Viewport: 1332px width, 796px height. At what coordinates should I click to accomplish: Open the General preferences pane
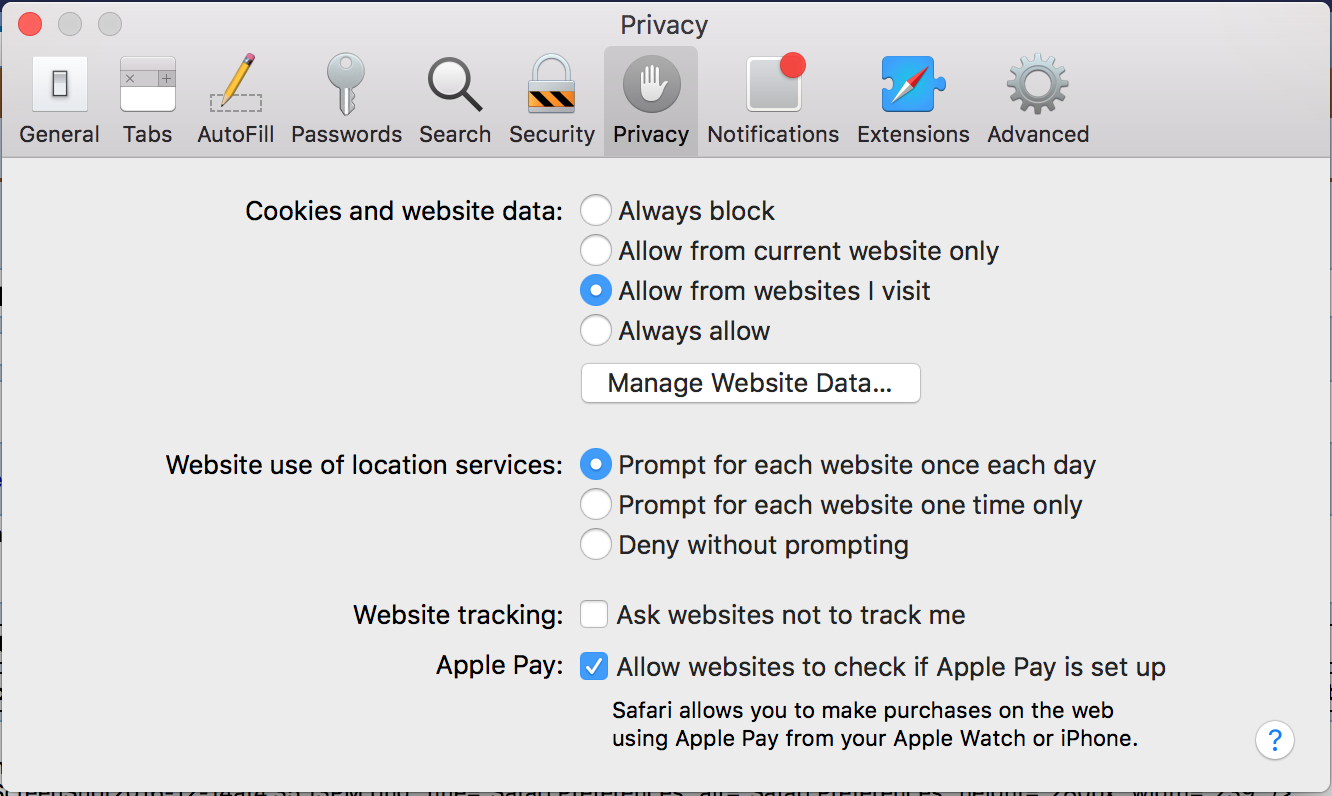click(59, 100)
